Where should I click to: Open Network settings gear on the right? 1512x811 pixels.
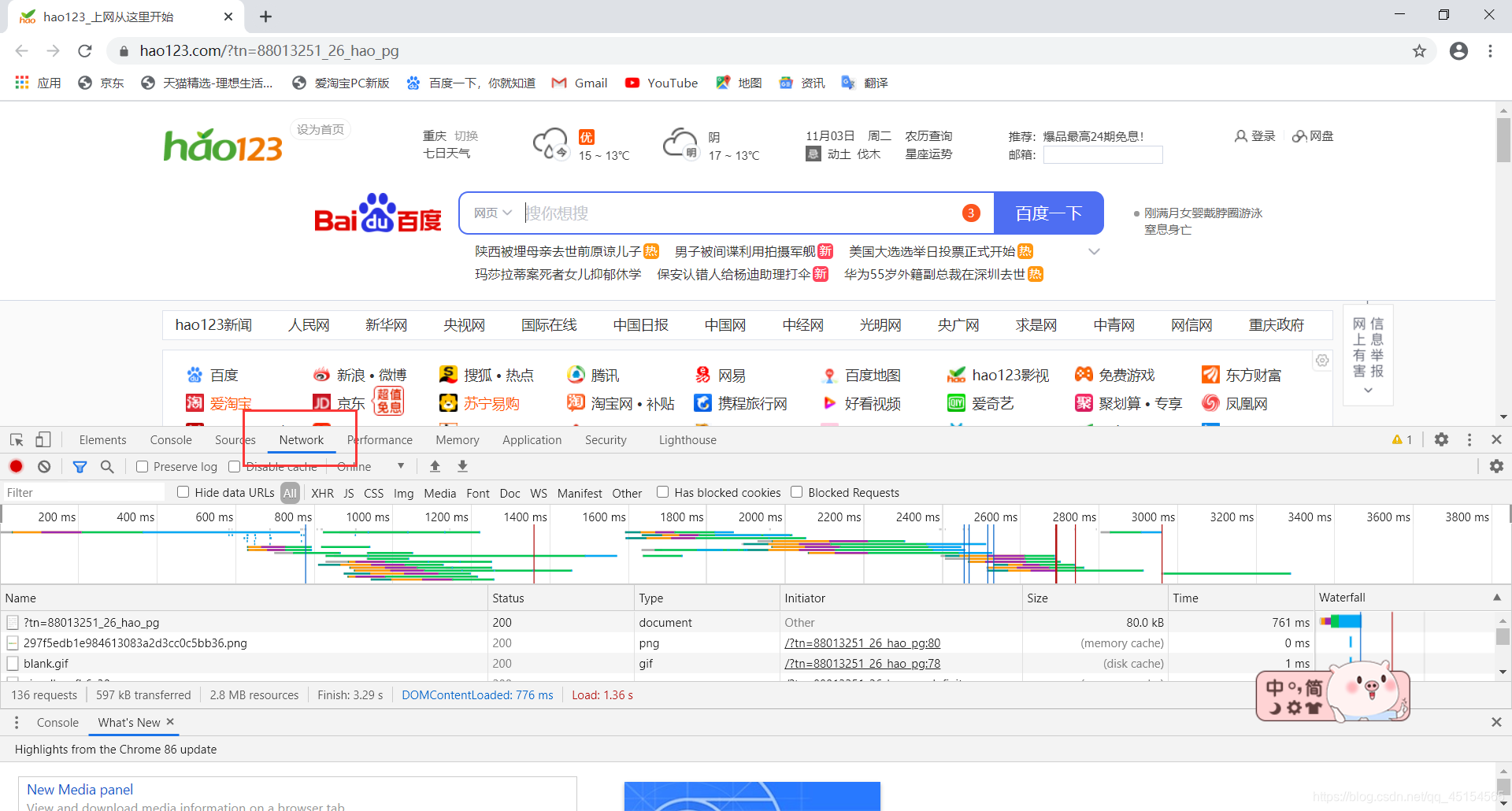(x=1496, y=466)
